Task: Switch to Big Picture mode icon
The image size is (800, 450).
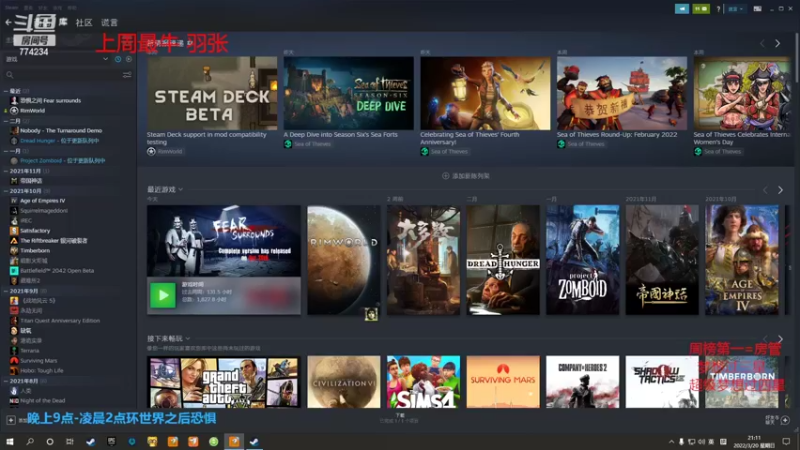Action: click(x=758, y=9)
